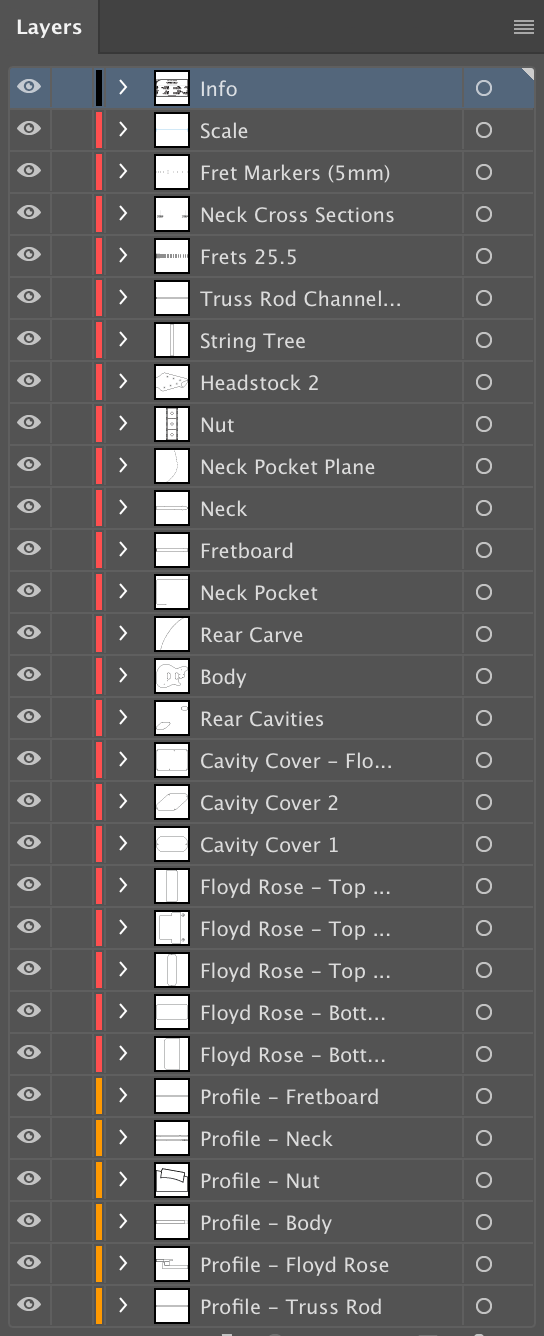Toggle visibility of the Nut layer

[x=30, y=424]
